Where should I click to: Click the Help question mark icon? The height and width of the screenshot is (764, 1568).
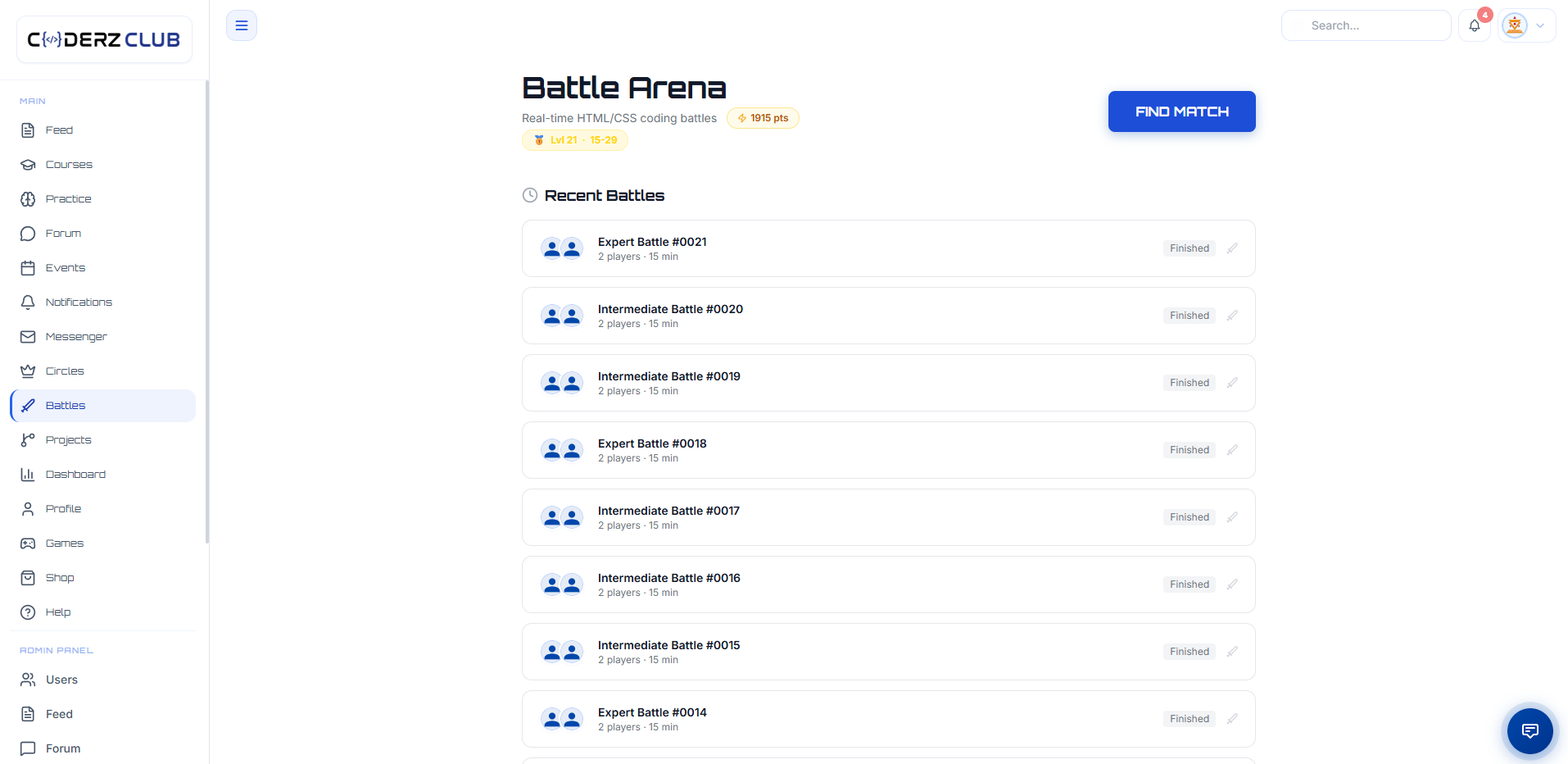pyautogui.click(x=28, y=612)
